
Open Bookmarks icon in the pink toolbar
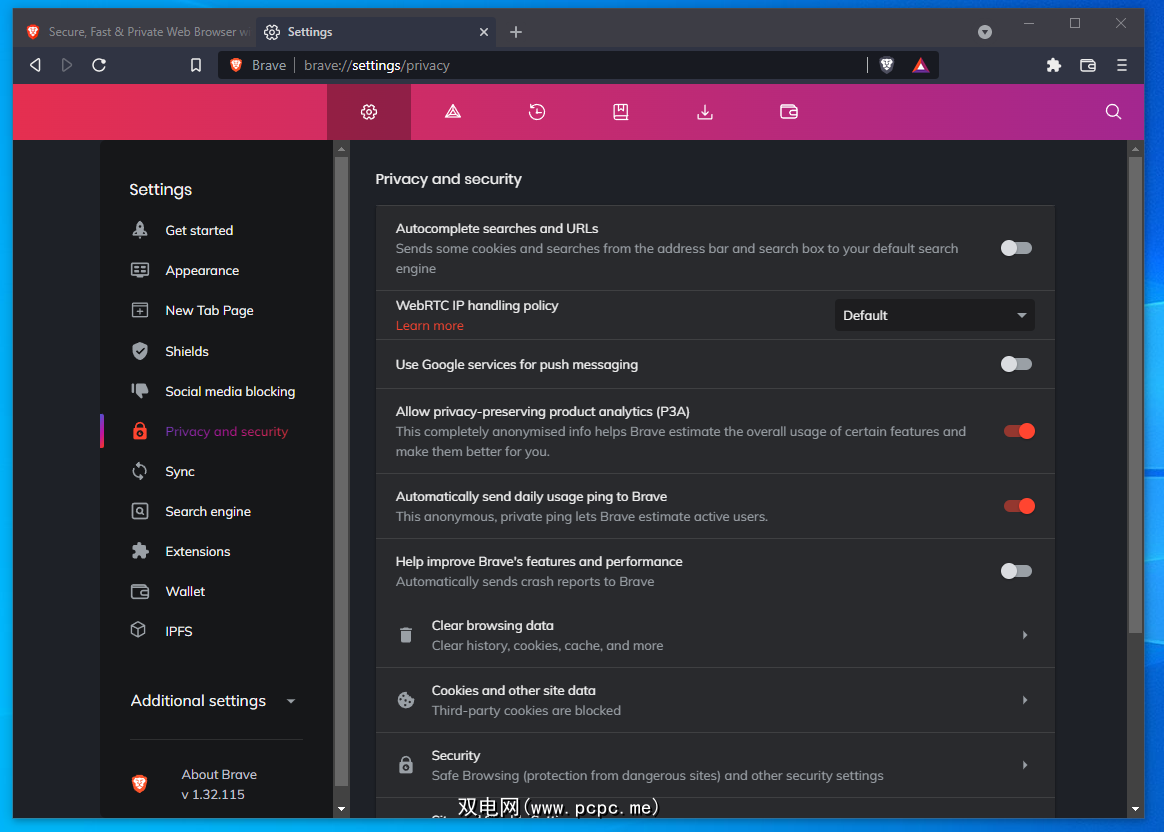(621, 112)
